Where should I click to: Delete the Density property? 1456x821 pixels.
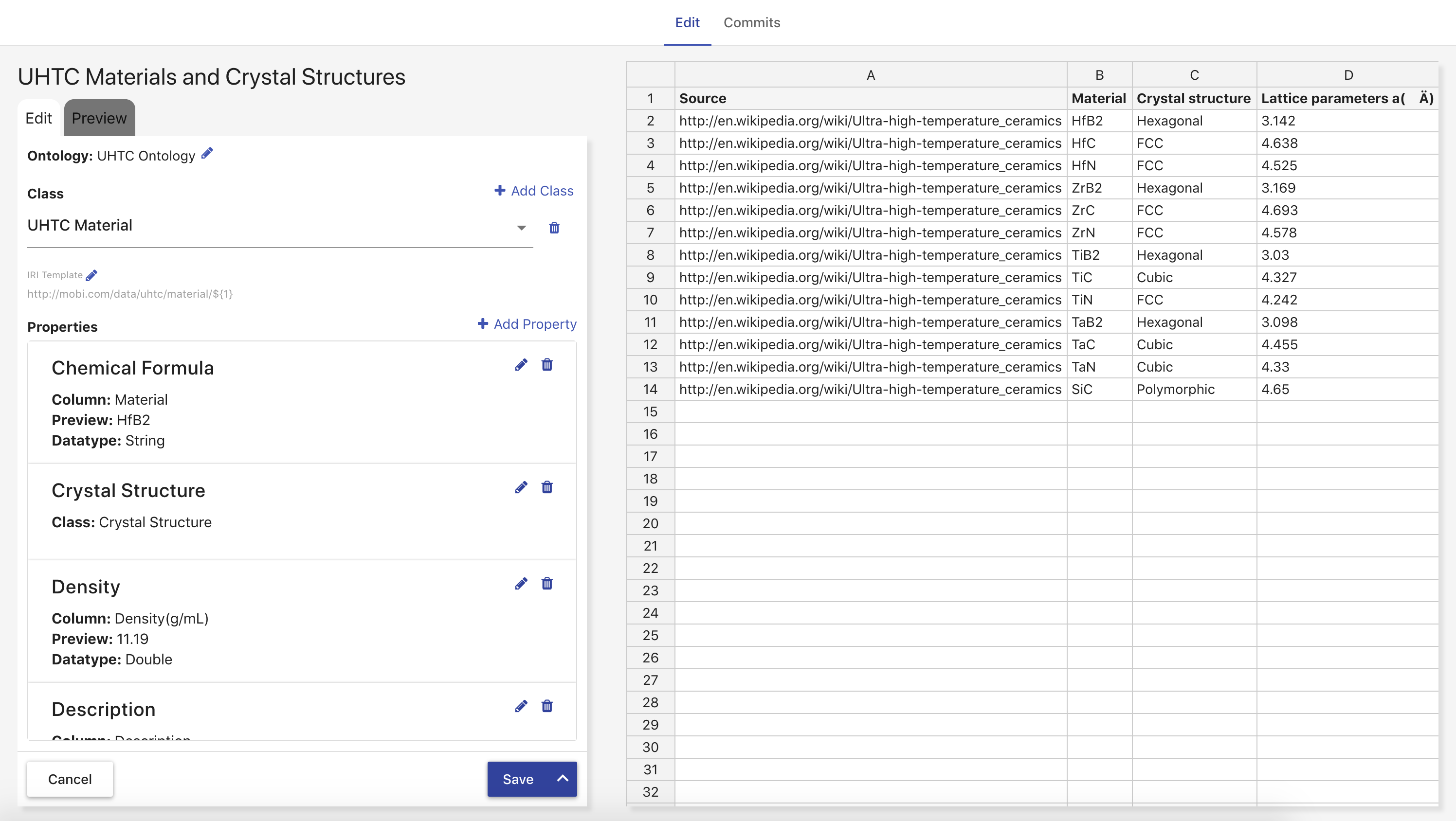546,584
